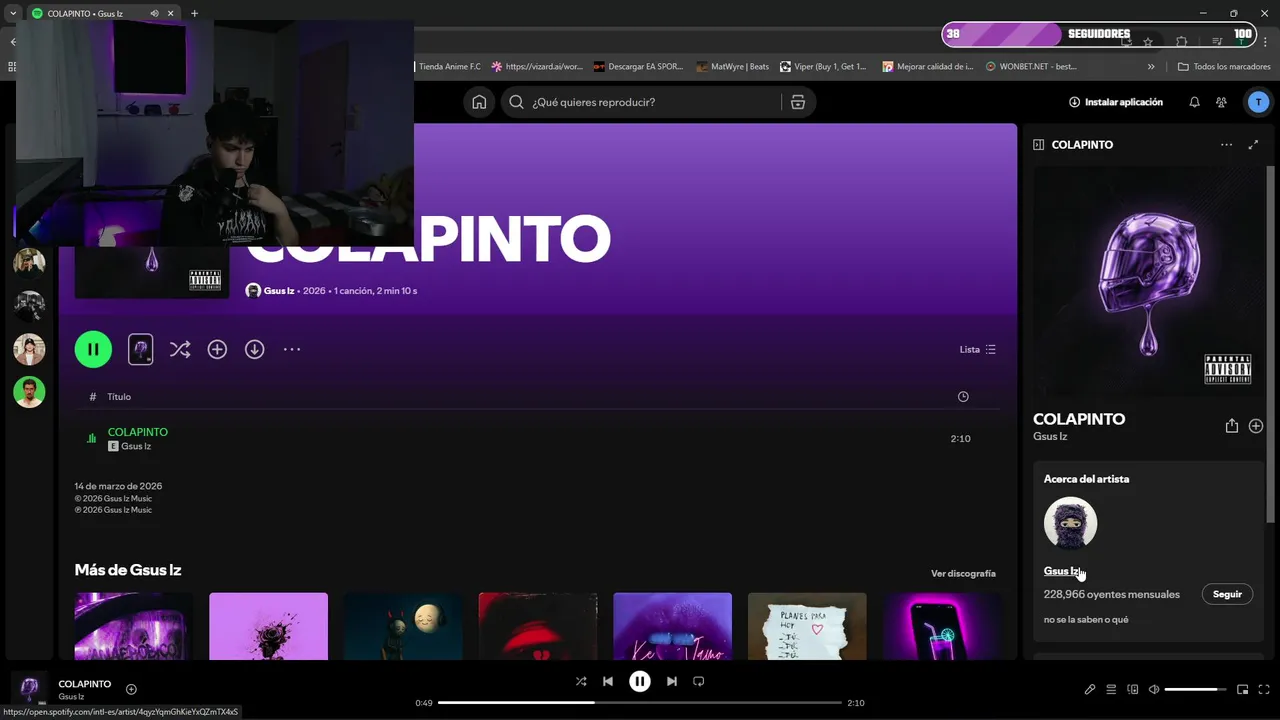Expand now playing view to full

point(1253,145)
